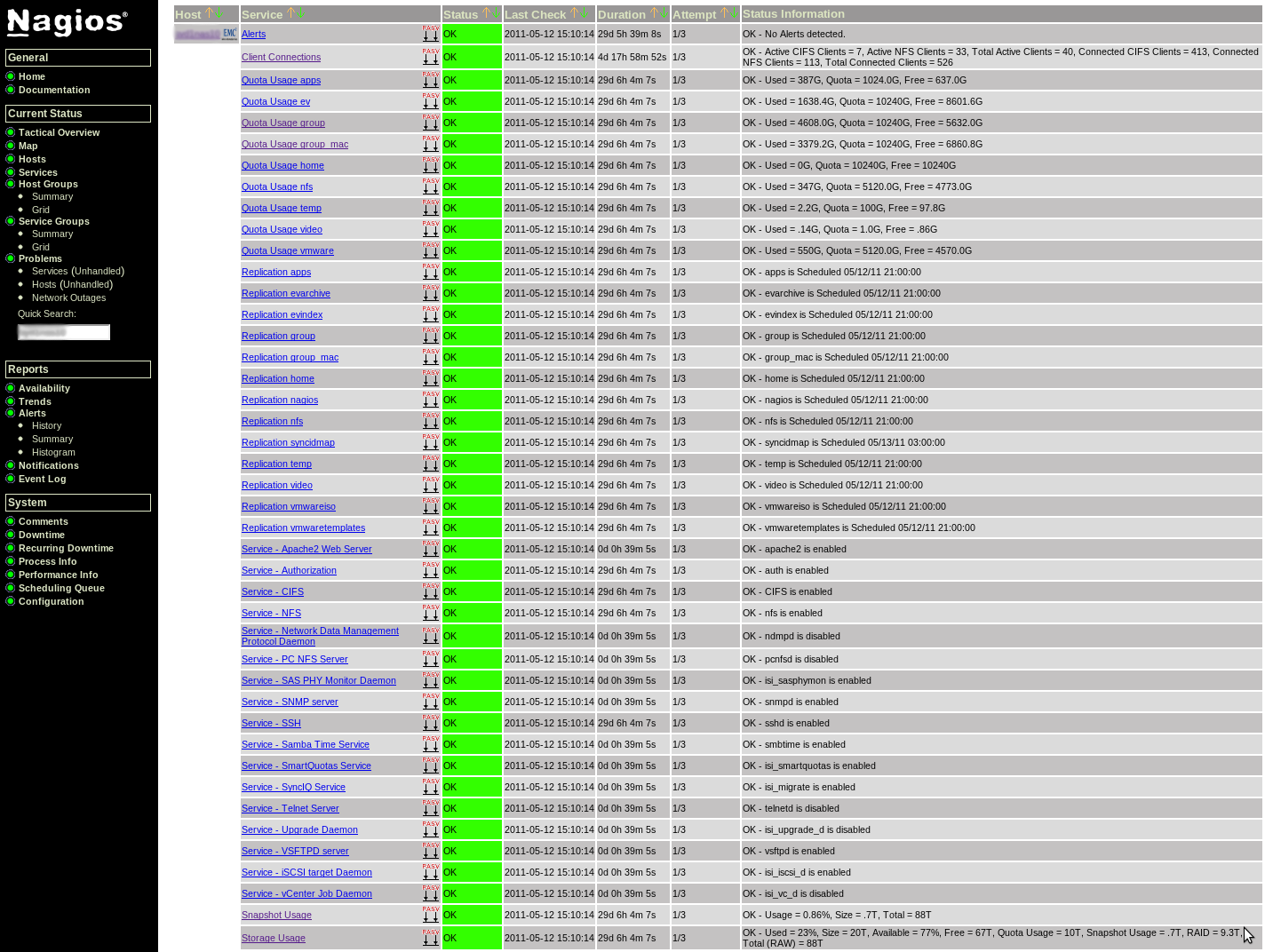Sort Status column descending arrow
This screenshot has width=1265, height=952.
click(x=496, y=13)
